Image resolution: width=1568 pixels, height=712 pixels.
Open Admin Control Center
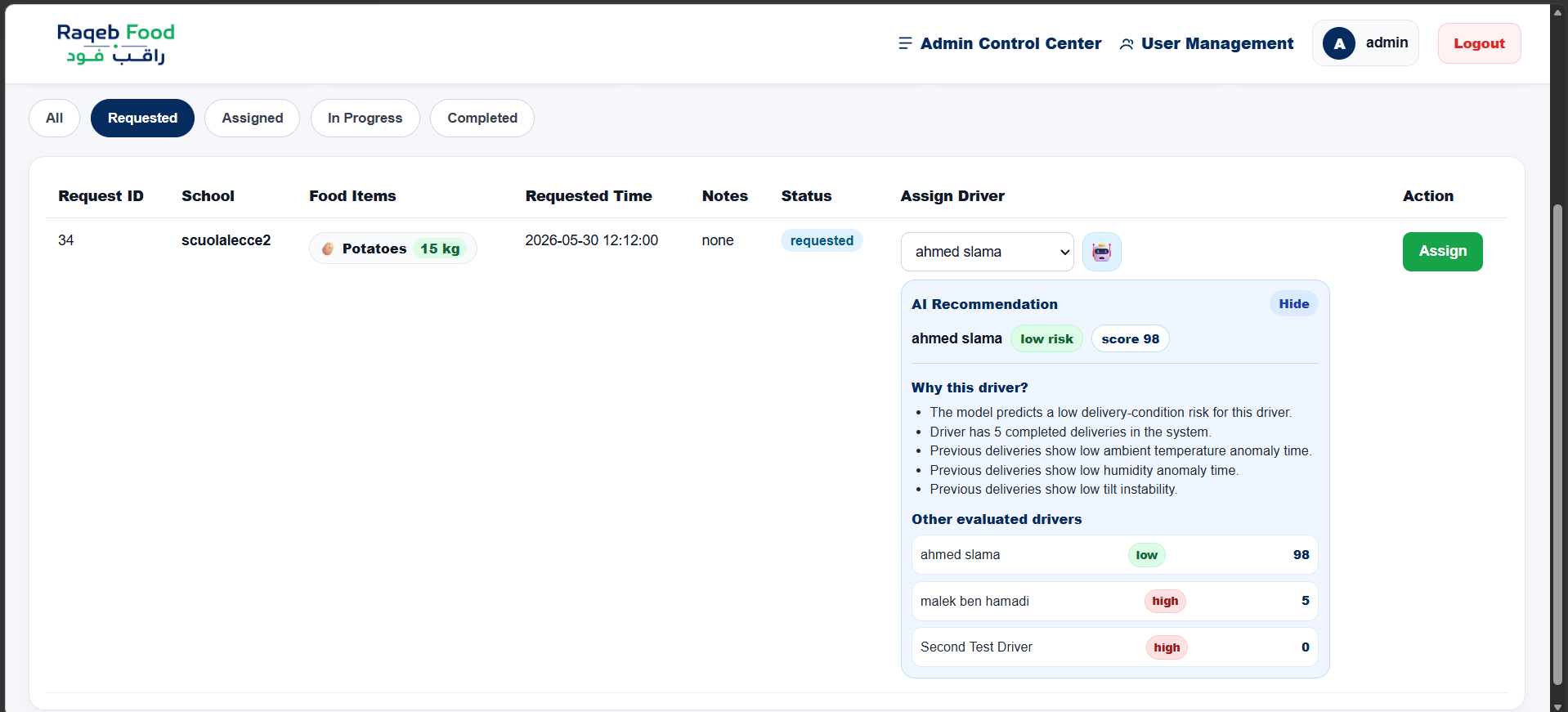tap(1000, 43)
